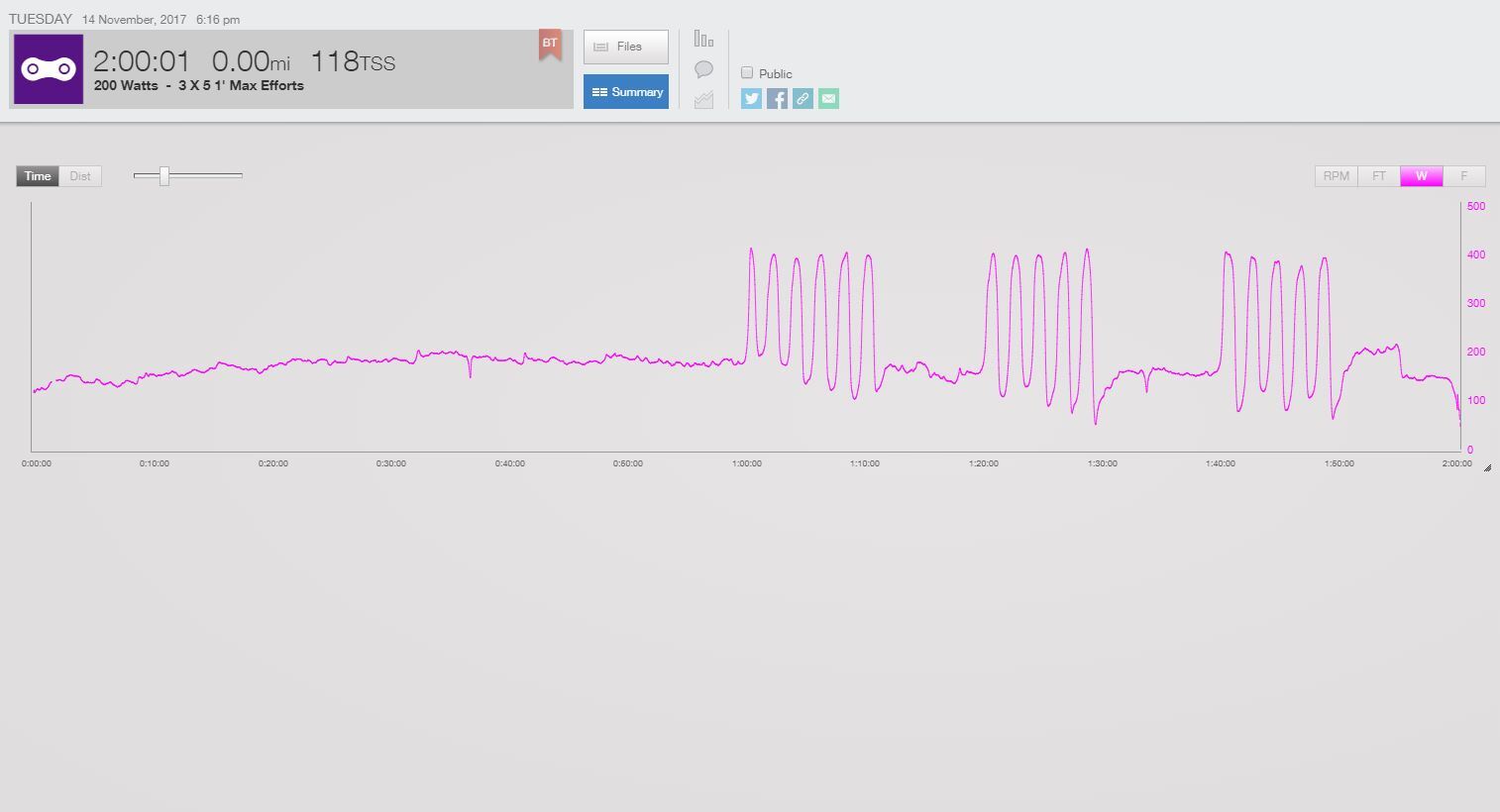
Task: Copy the workout share link icon
Action: (x=803, y=98)
